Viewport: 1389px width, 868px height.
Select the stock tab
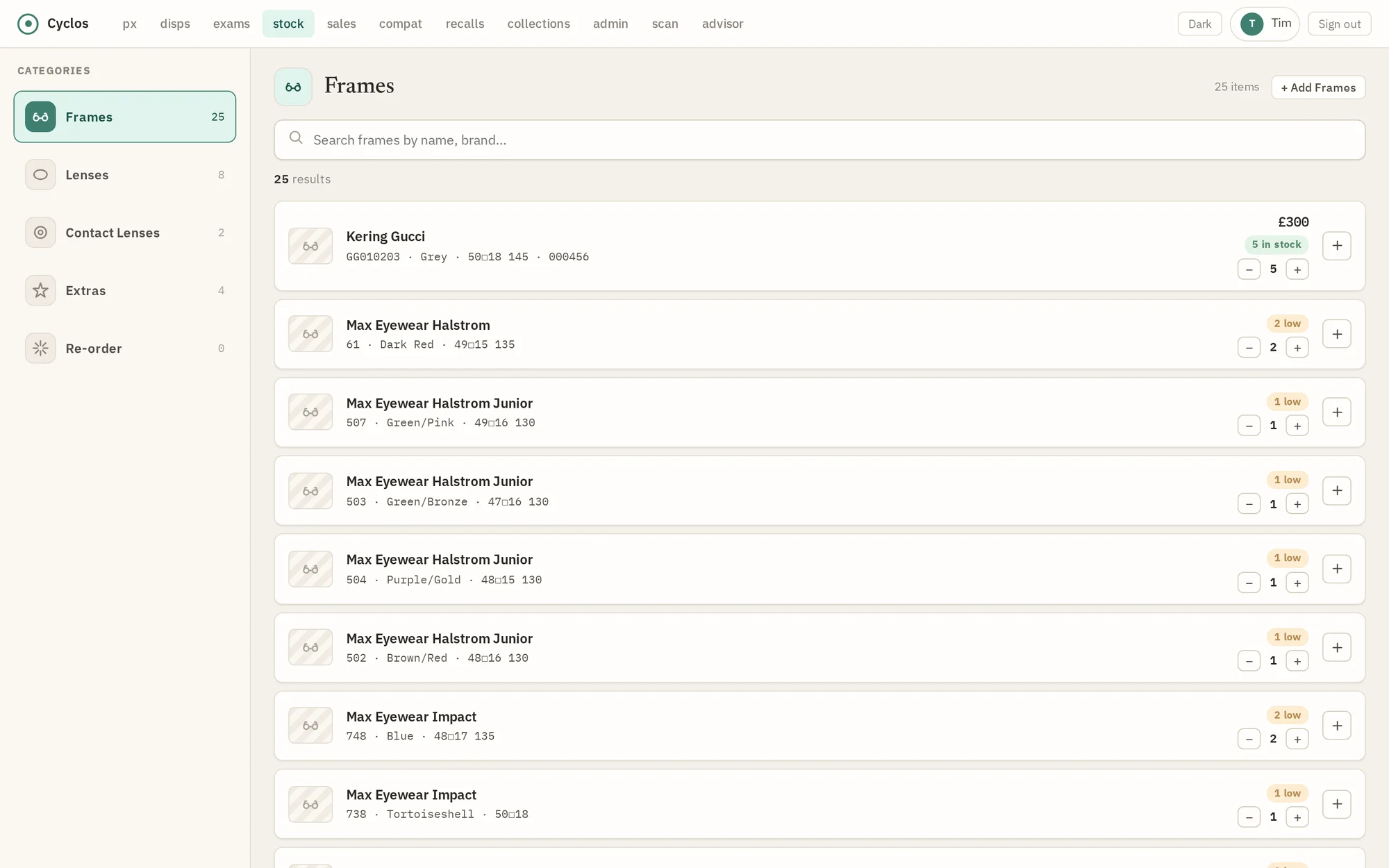coord(288,24)
